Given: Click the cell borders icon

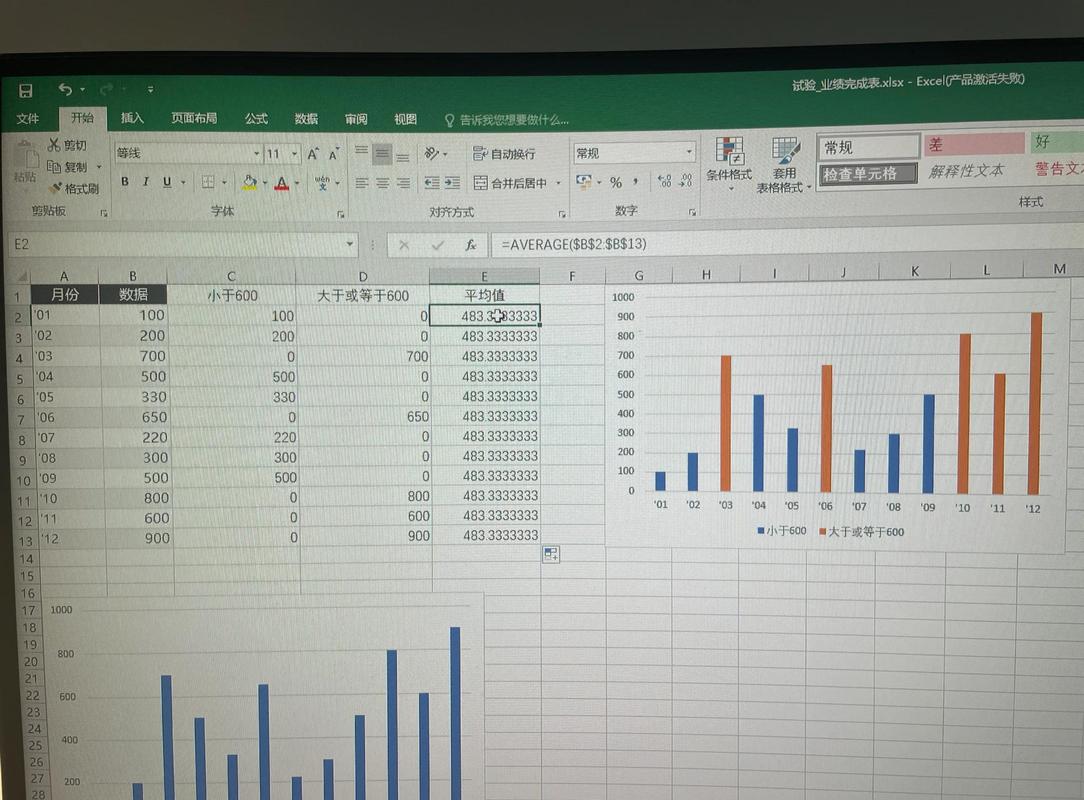Looking at the screenshot, I should tap(207, 182).
